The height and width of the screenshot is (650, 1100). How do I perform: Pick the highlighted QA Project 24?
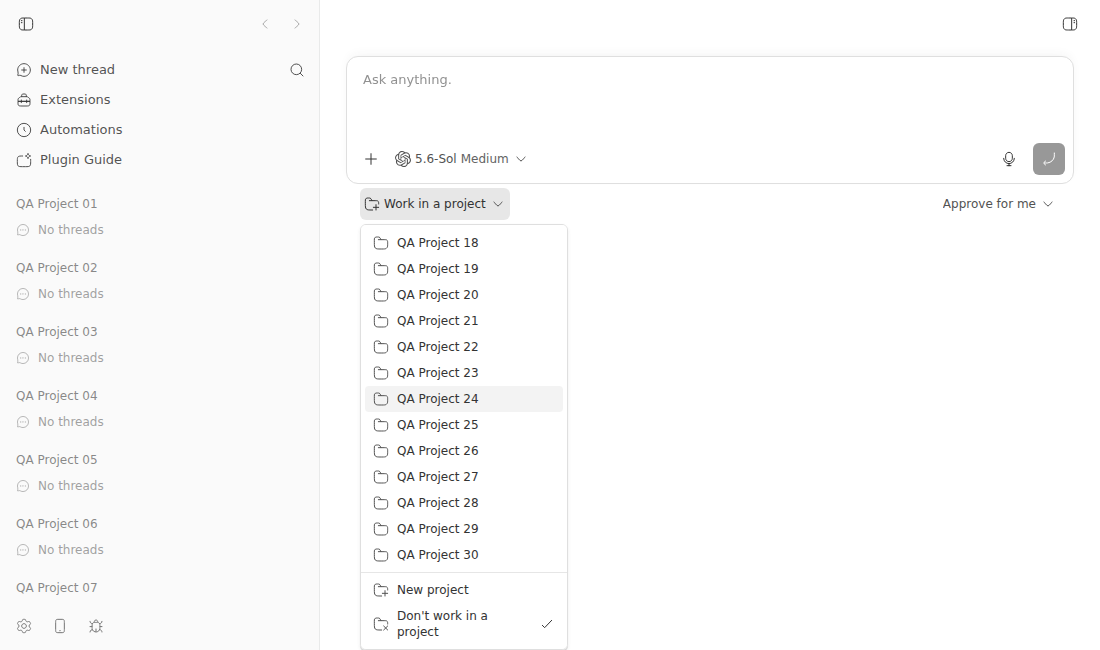[464, 398]
